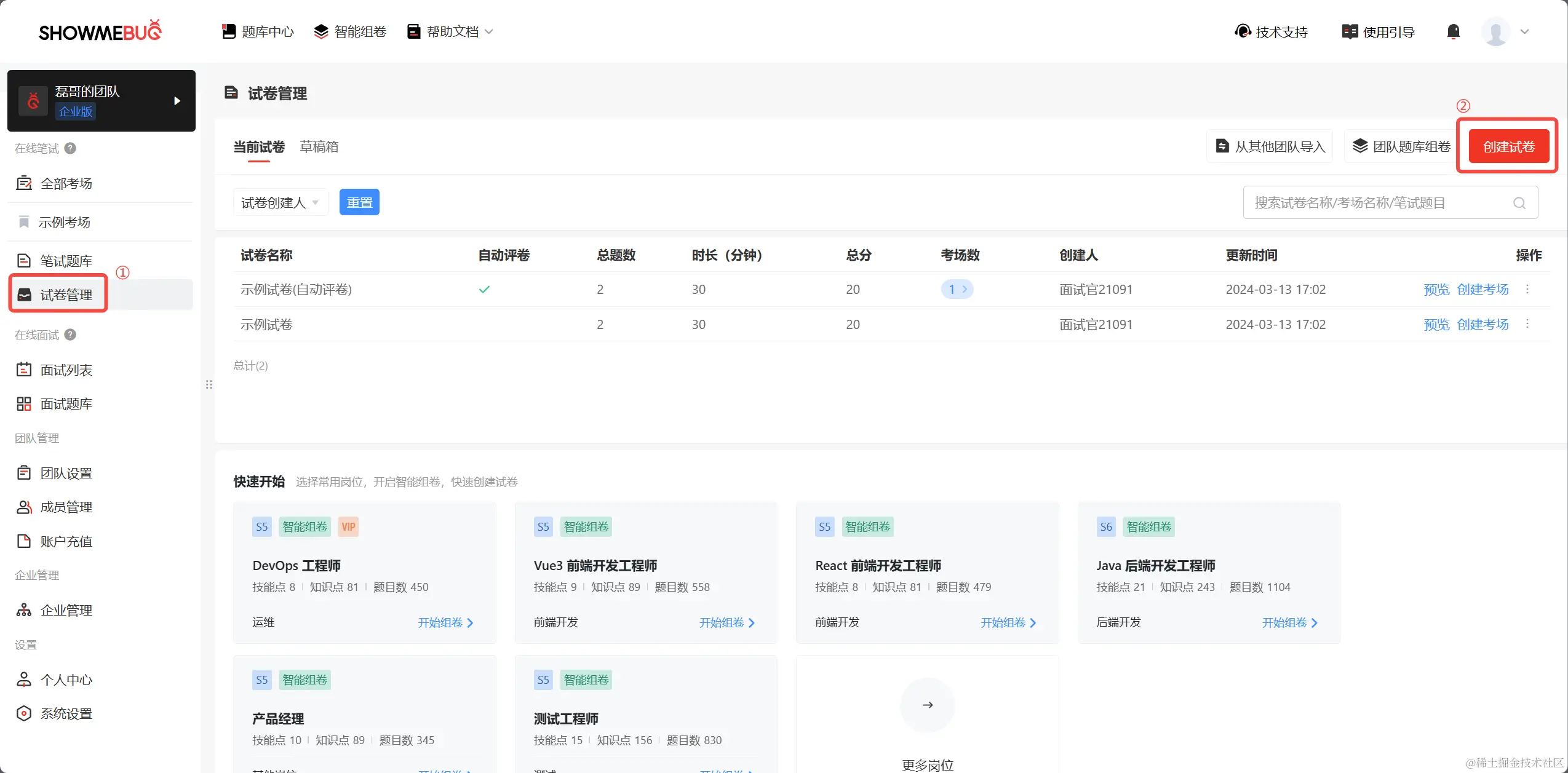Click the red 创建试卷 button

[x=1508, y=146]
